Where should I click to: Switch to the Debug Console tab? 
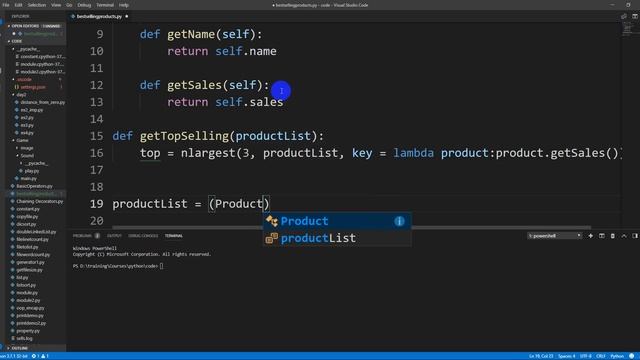[x=143, y=236]
